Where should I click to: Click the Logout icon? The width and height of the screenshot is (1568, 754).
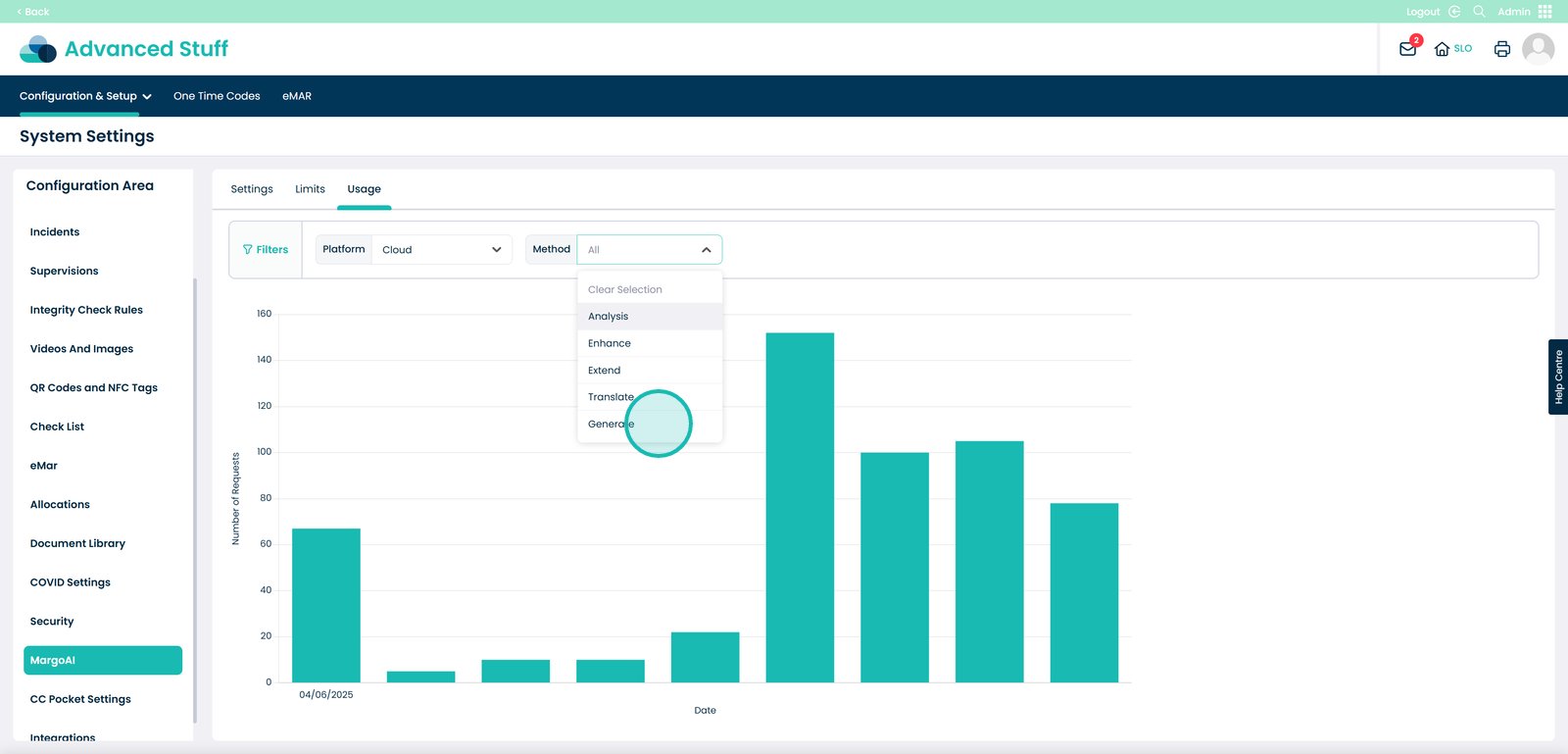[1454, 12]
